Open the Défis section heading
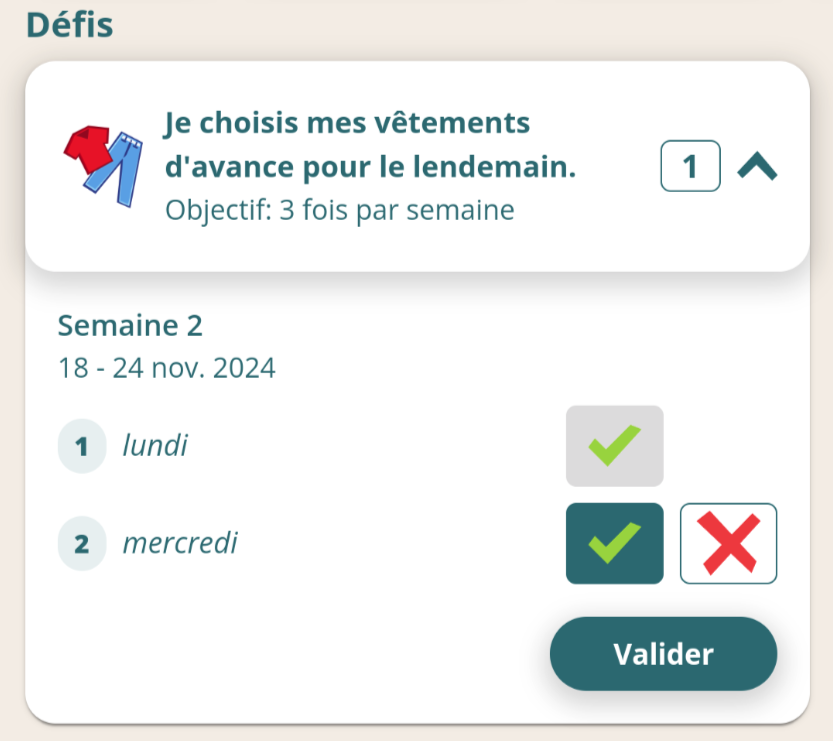833x741 pixels. [70, 25]
